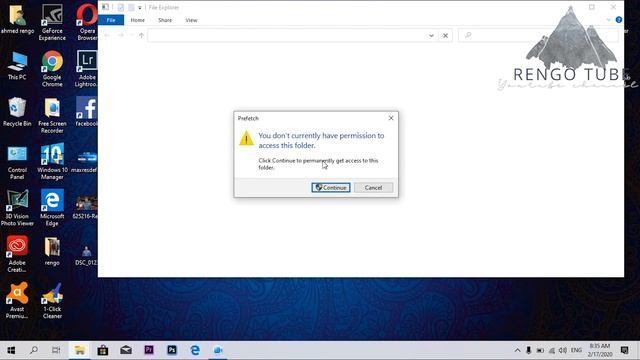Click the Up one level arrow
The height and width of the screenshot is (360, 640).
(x=141, y=36)
